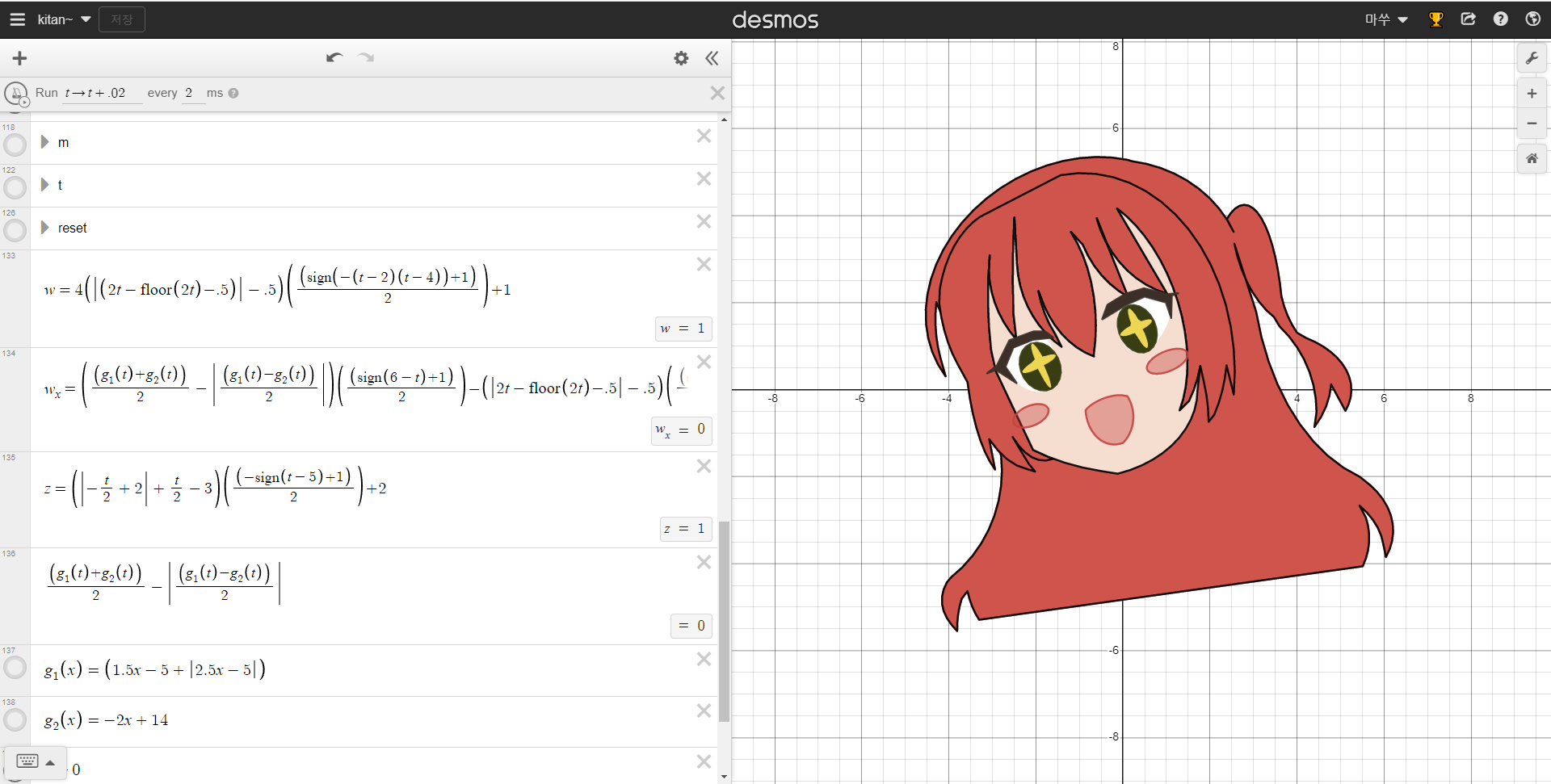This screenshot has height=784, width=1551.
Task: Start the ticker metronome icon
Action: click(16, 94)
